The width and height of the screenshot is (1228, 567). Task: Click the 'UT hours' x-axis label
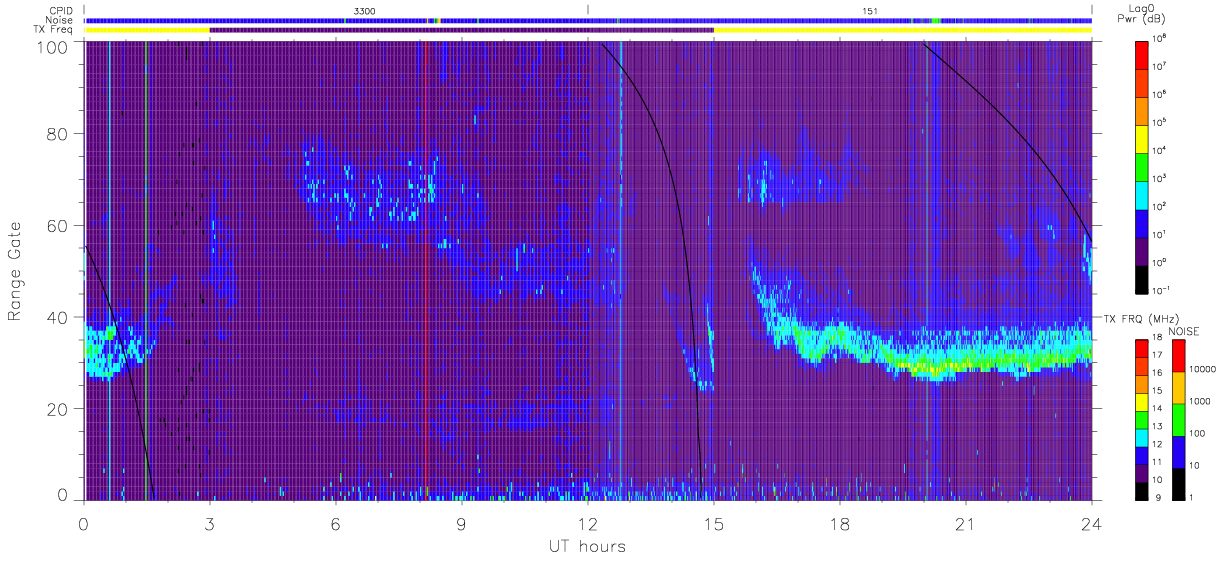click(587, 546)
